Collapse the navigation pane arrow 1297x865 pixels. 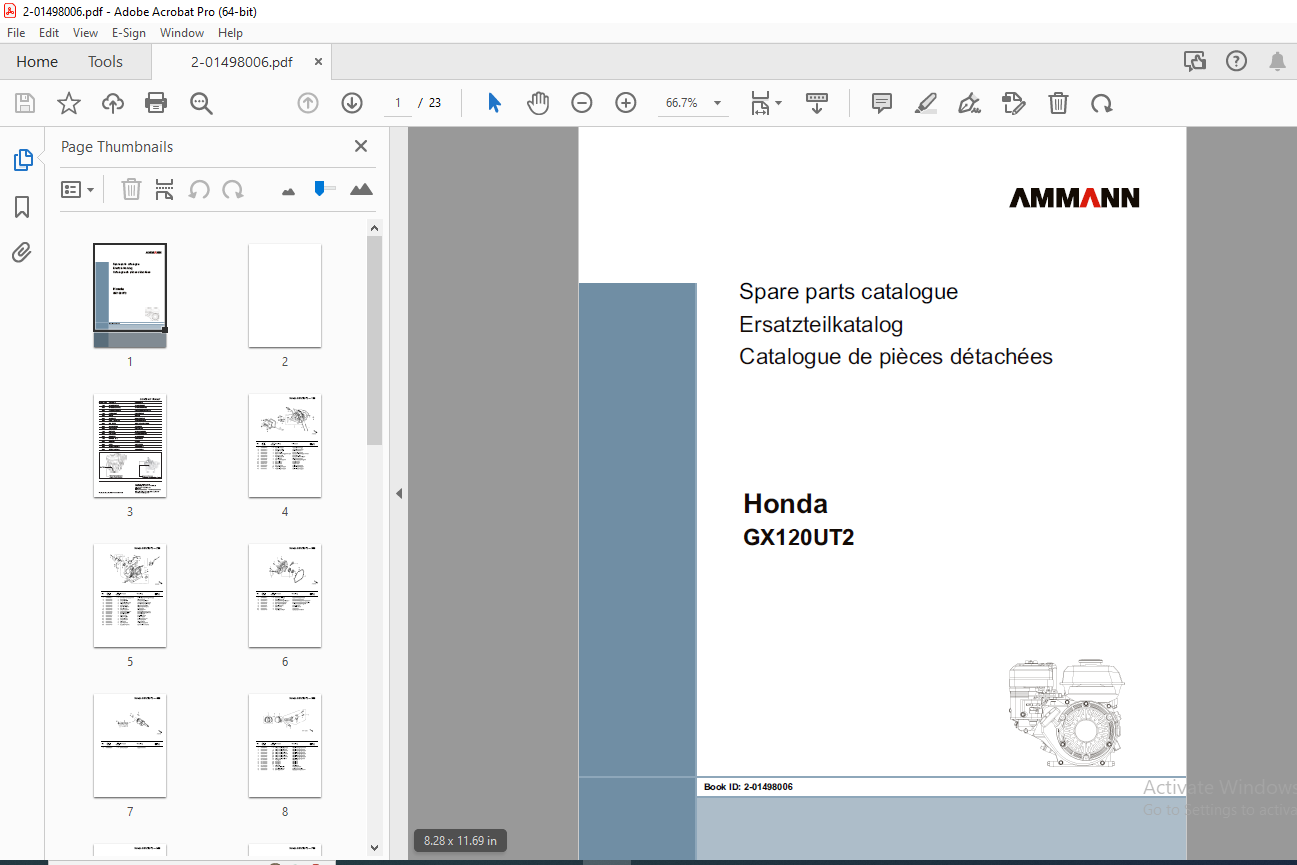coord(398,493)
